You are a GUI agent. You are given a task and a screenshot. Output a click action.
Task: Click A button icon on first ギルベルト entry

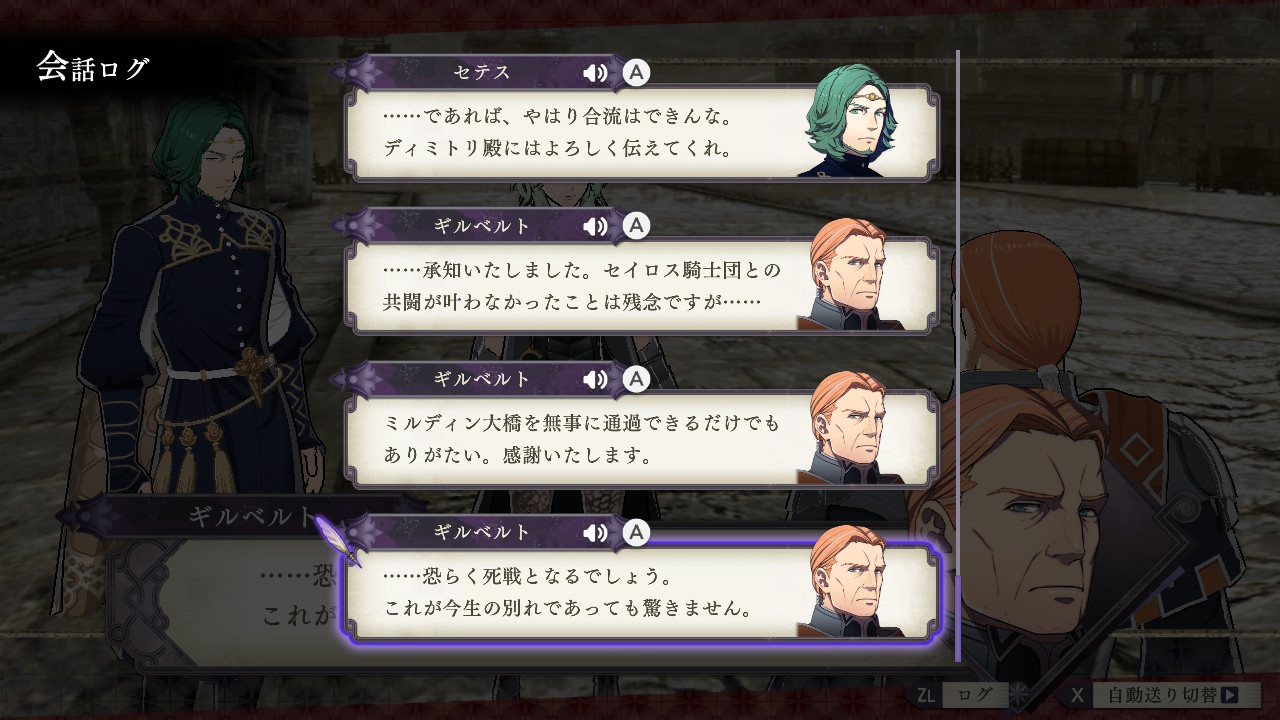[x=636, y=227]
